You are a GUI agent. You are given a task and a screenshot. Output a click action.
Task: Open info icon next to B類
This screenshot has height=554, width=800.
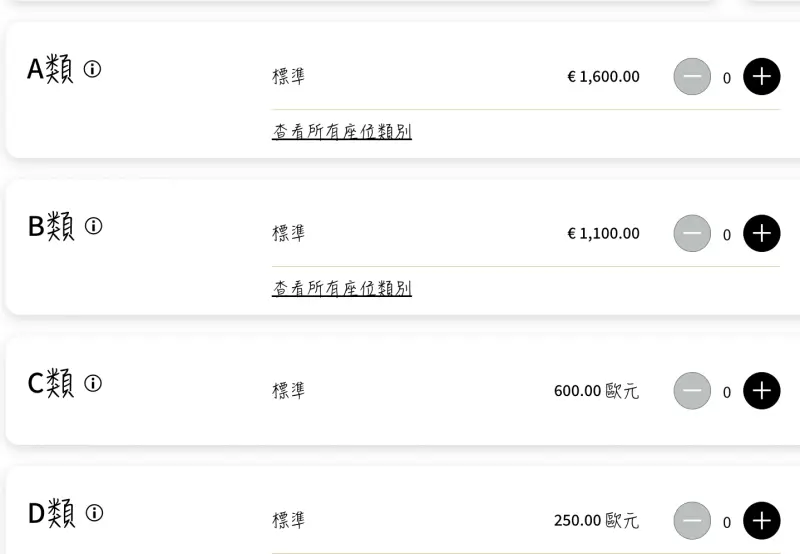click(93, 225)
